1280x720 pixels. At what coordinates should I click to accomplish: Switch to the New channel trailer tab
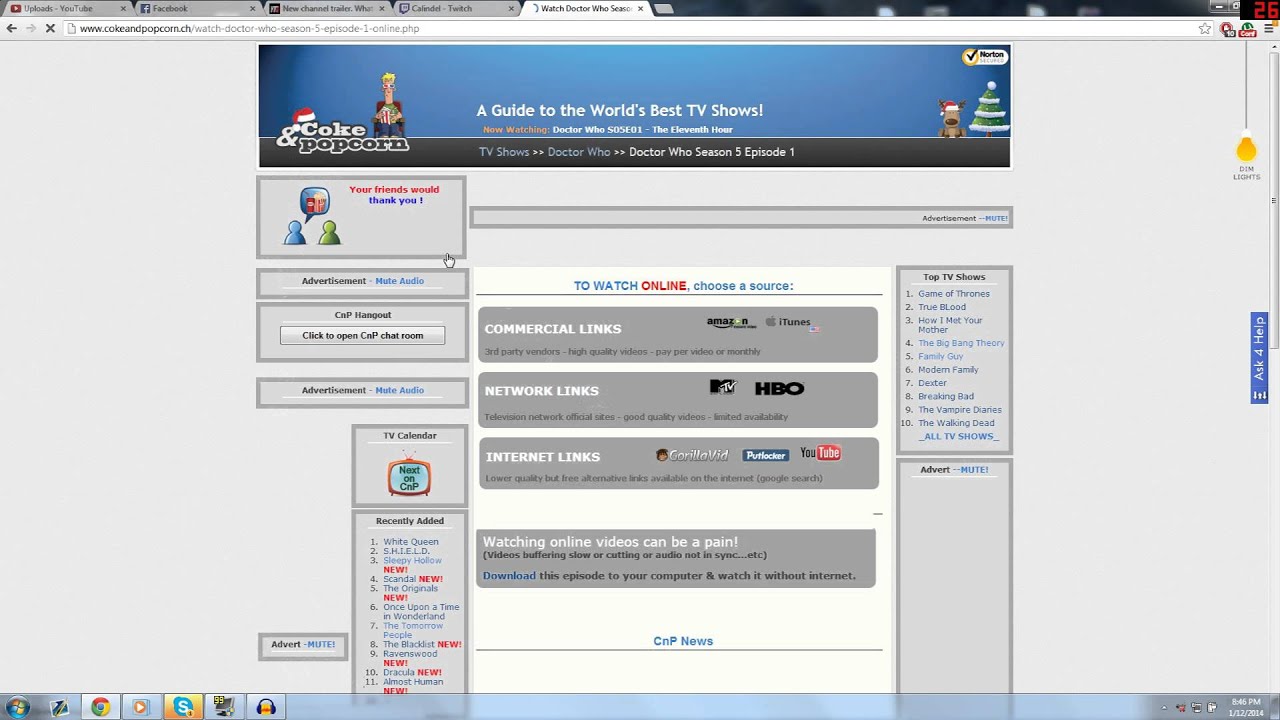pos(327,8)
